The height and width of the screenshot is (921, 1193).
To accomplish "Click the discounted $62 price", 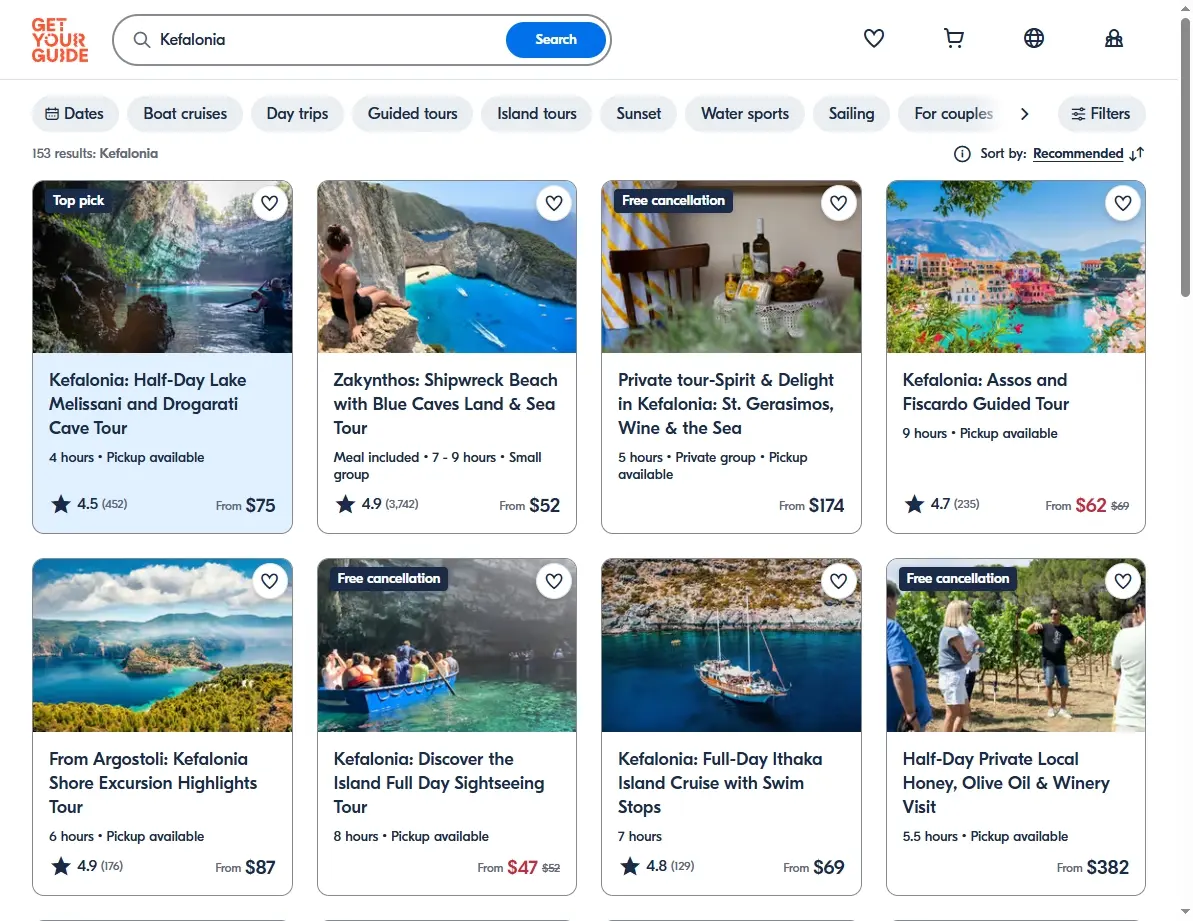I will pyautogui.click(x=1090, y=505).
